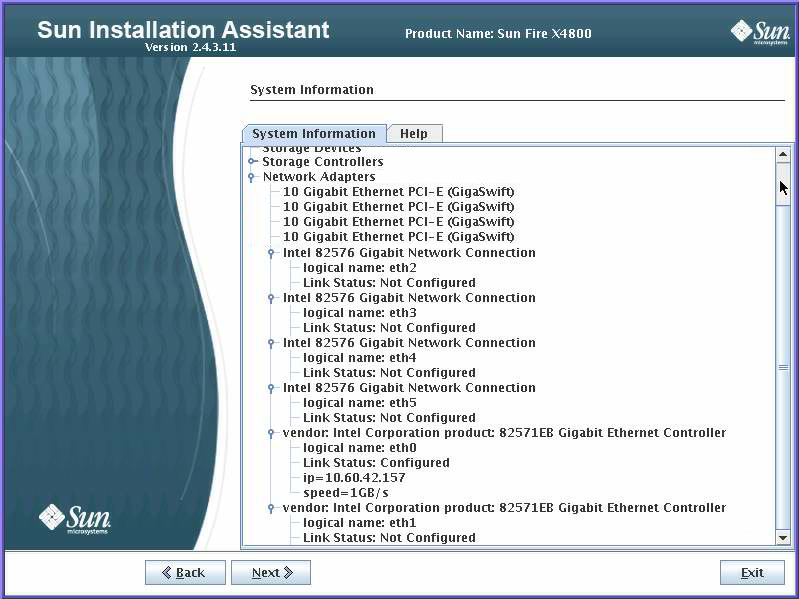
Task: Select the 'ip=10.60.42.157' row
Action: (x=354, y=478)
